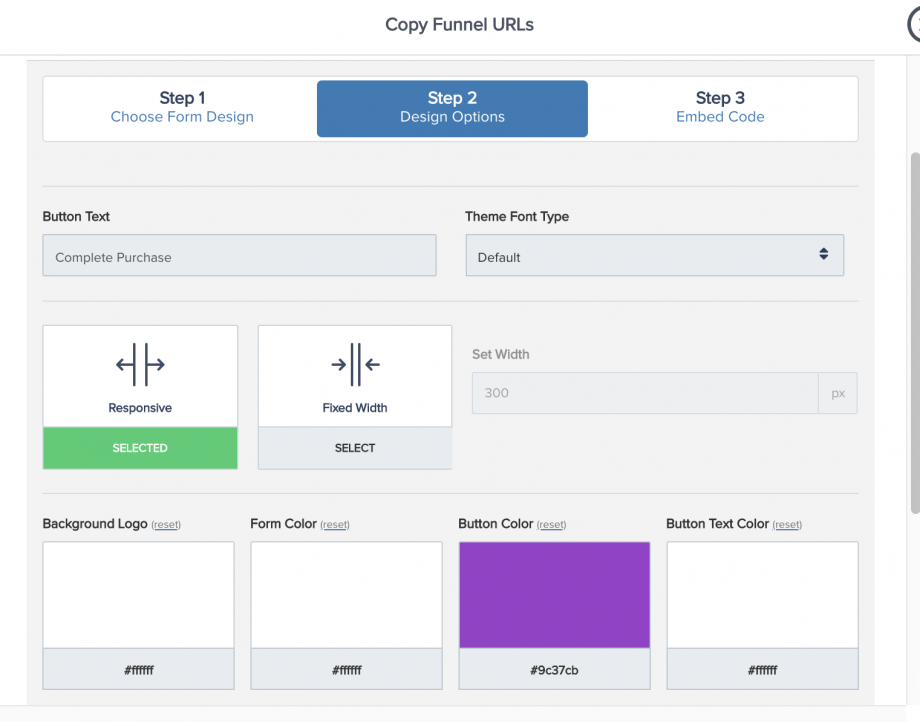Screen dimensions: 920x722
Task: Click the Fixed Width arrows icon
Action: (355, 364)
